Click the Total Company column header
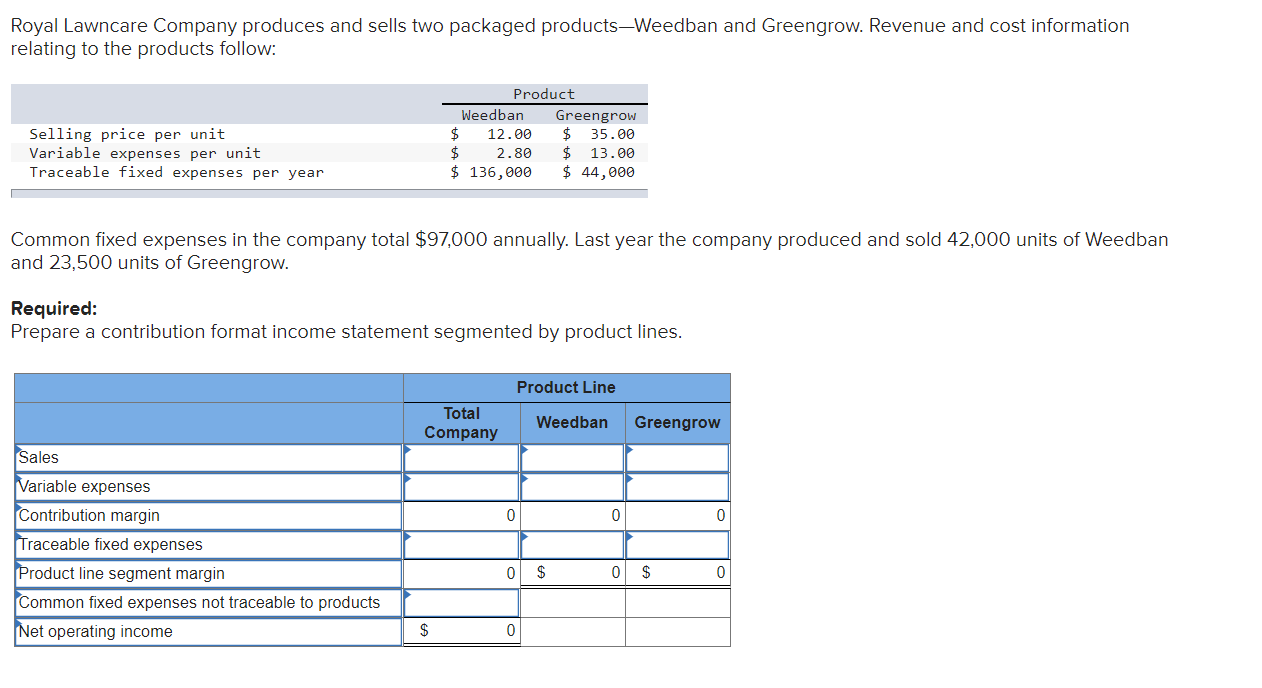The height and width of the screenshot is (688, 1262). [x=461, y=422]
